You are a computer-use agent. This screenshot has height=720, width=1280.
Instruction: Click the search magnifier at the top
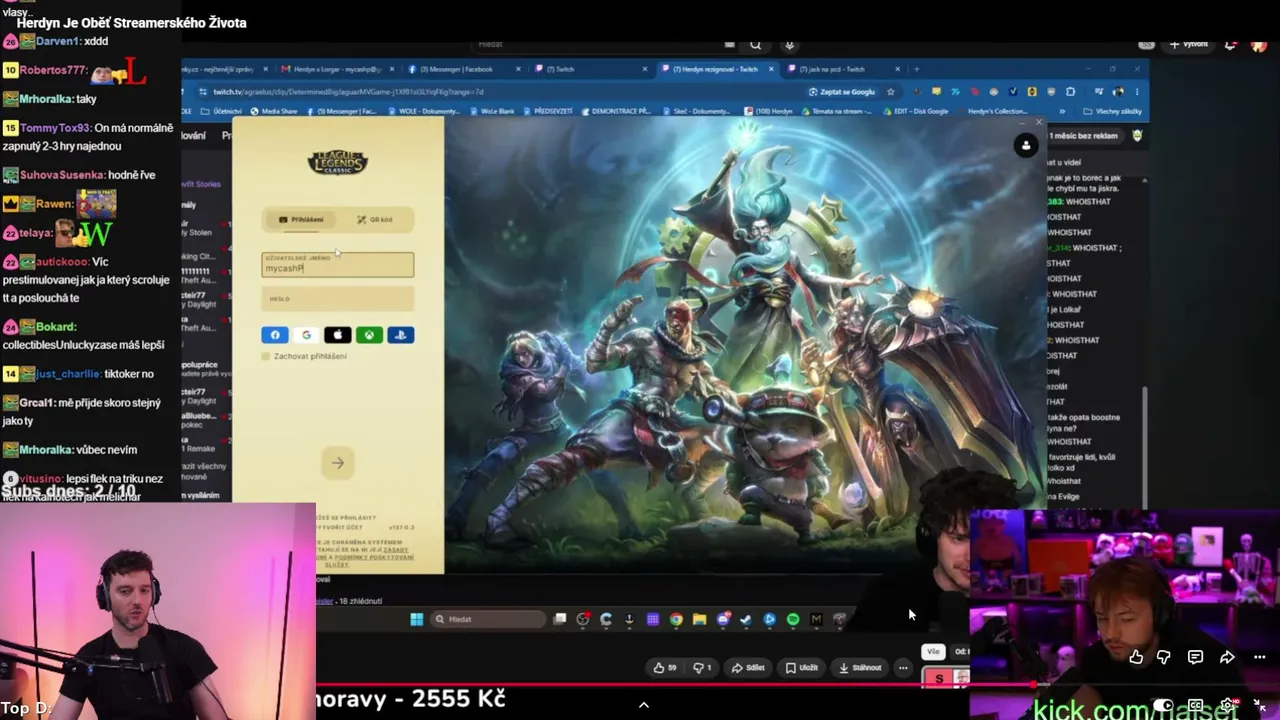pyautogui.click(x=756, y=44)
